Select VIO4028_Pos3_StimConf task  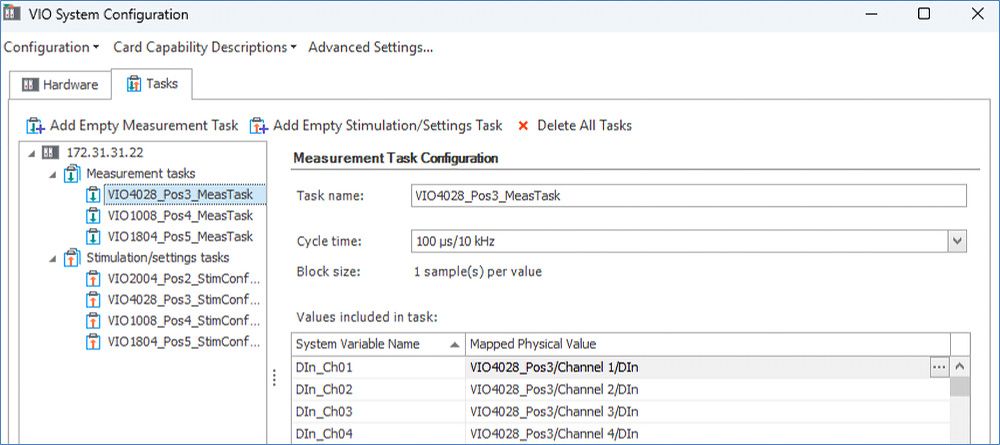pos(184,300)
